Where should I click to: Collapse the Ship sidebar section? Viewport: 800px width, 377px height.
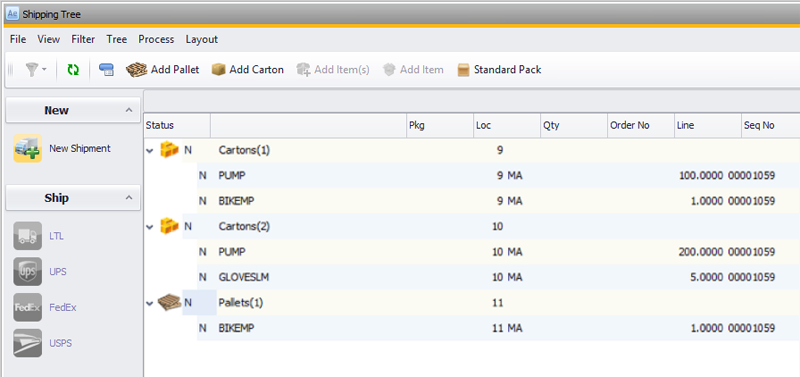[x=129, y=197]
